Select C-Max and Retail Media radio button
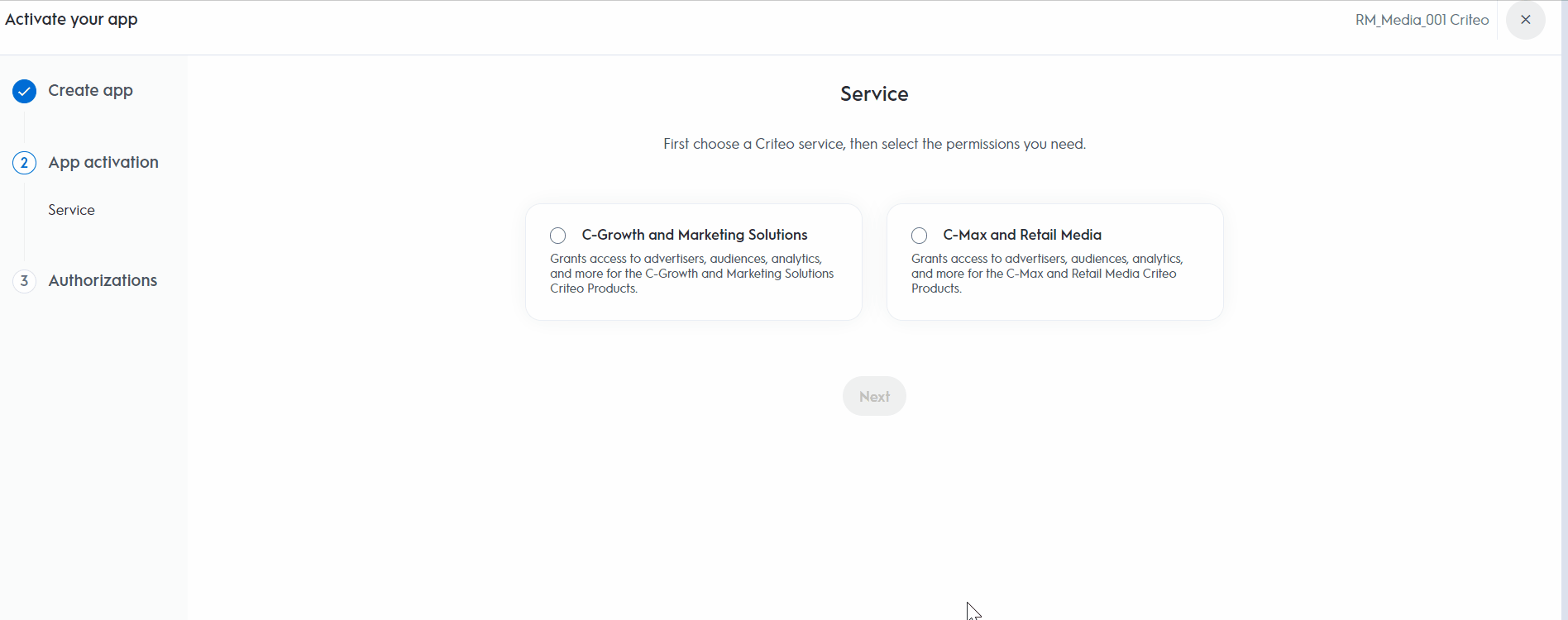The height and width of the screenshot is (620, 1568). pyautogui.click(x=919, y=236)
